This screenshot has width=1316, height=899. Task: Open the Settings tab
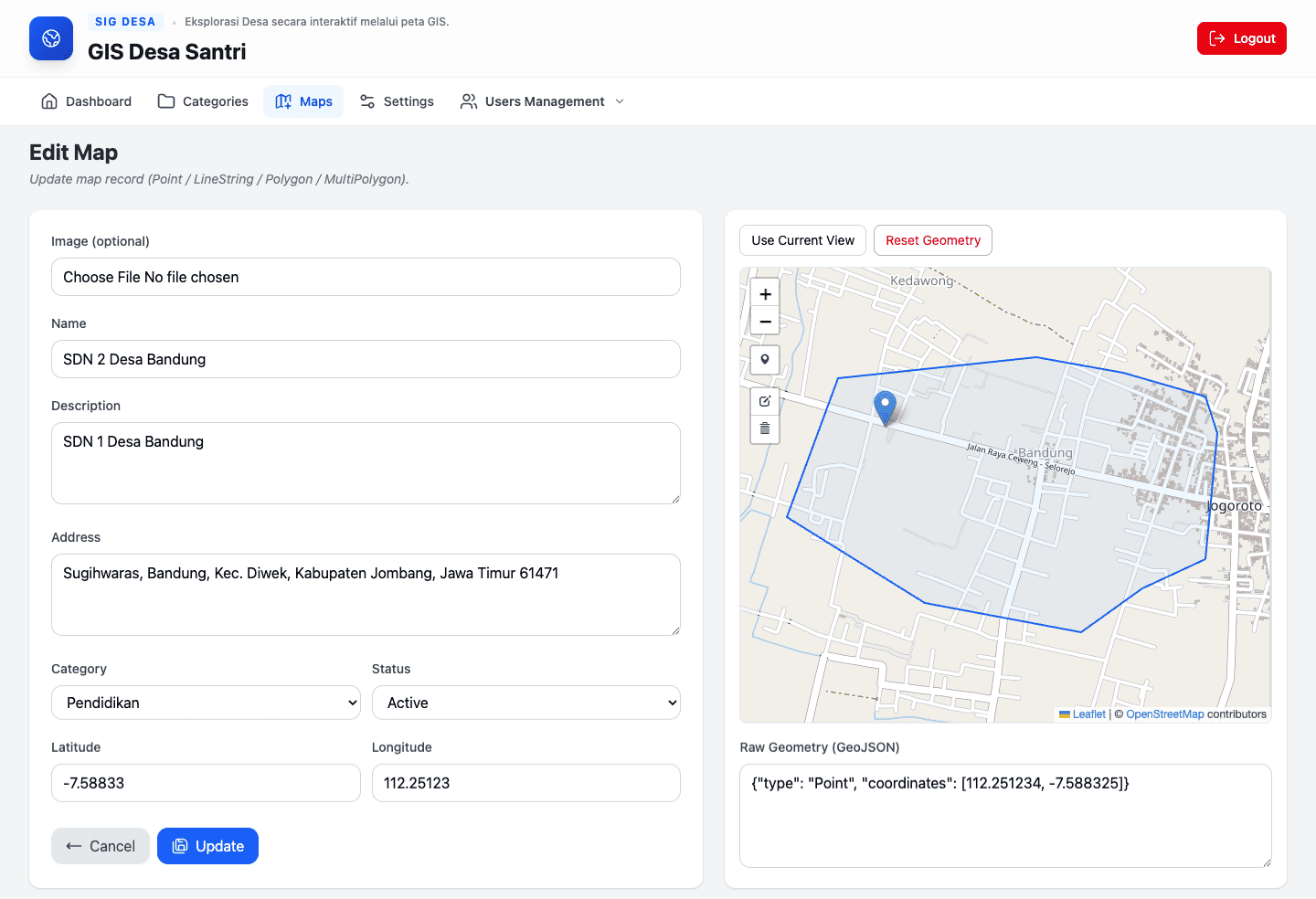pos(397,101)
